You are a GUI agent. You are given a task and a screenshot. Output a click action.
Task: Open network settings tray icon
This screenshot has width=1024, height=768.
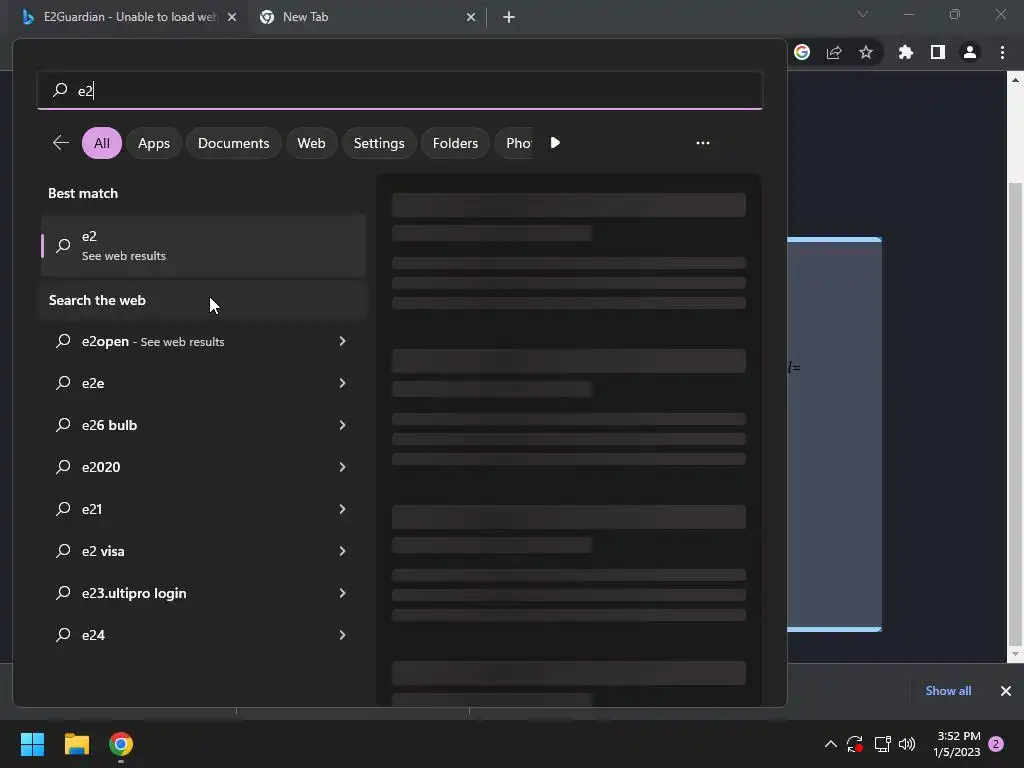coord(882,744)
